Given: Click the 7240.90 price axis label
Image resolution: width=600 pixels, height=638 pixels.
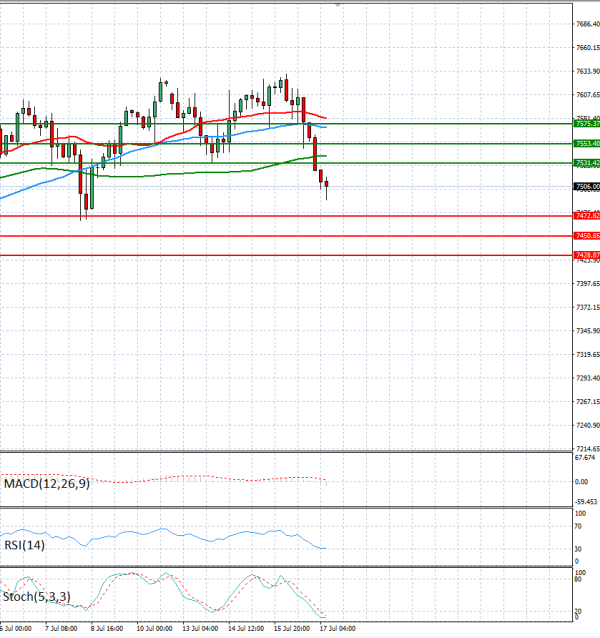Looking at the screenshot, I should (x=588, y=426).
